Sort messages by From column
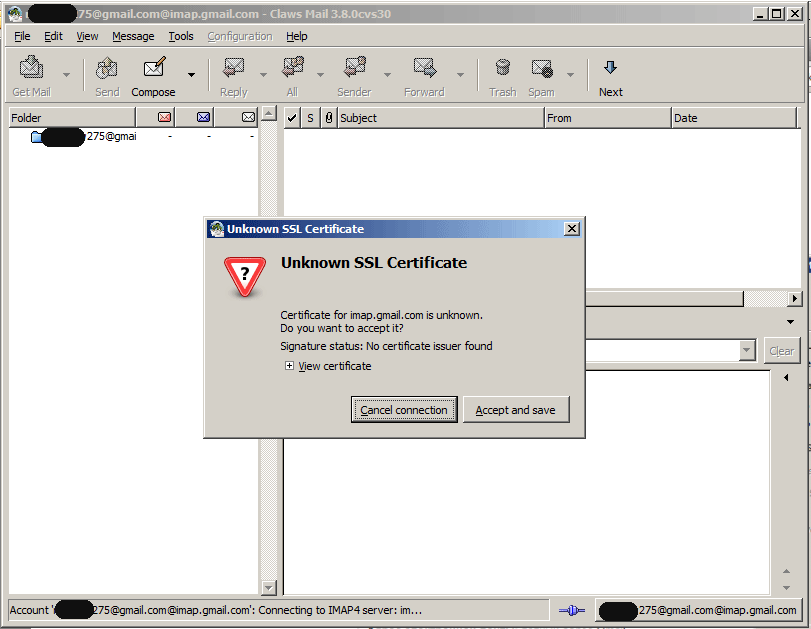 [608, 118]
